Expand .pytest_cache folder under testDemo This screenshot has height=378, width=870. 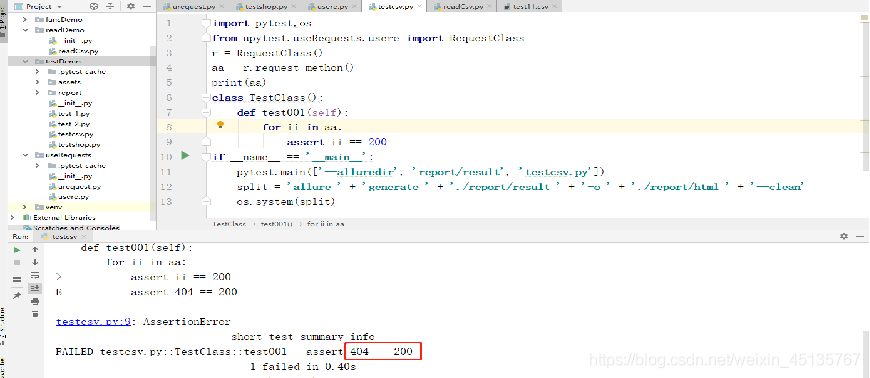(37, 72)
